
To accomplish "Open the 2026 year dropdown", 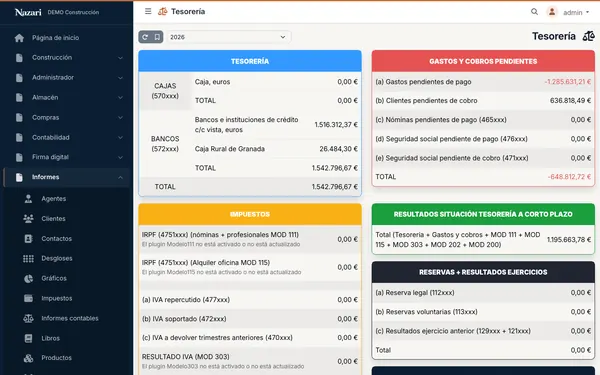I will pyautogui.click(x=228, y=37).
